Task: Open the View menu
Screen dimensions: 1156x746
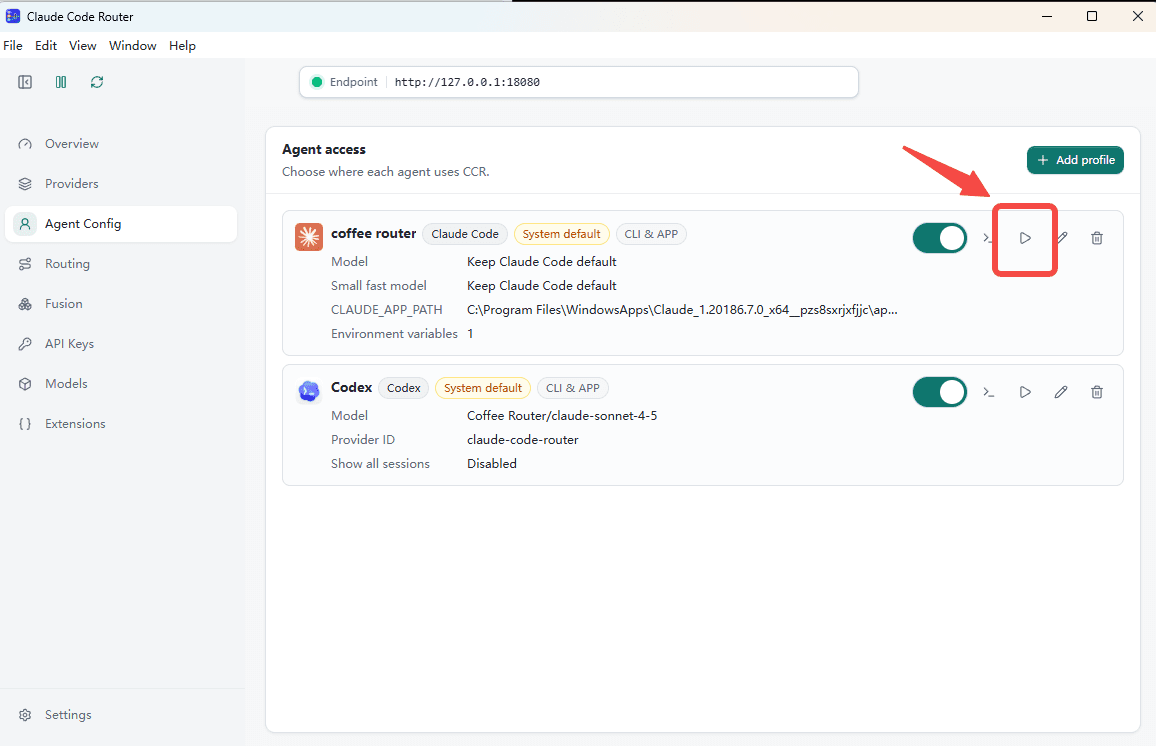Action: (x=83, y=46)
